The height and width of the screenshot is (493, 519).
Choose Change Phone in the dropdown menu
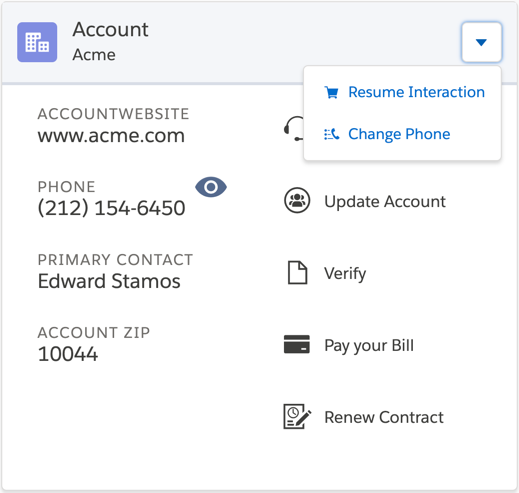(x=399, y=134)
